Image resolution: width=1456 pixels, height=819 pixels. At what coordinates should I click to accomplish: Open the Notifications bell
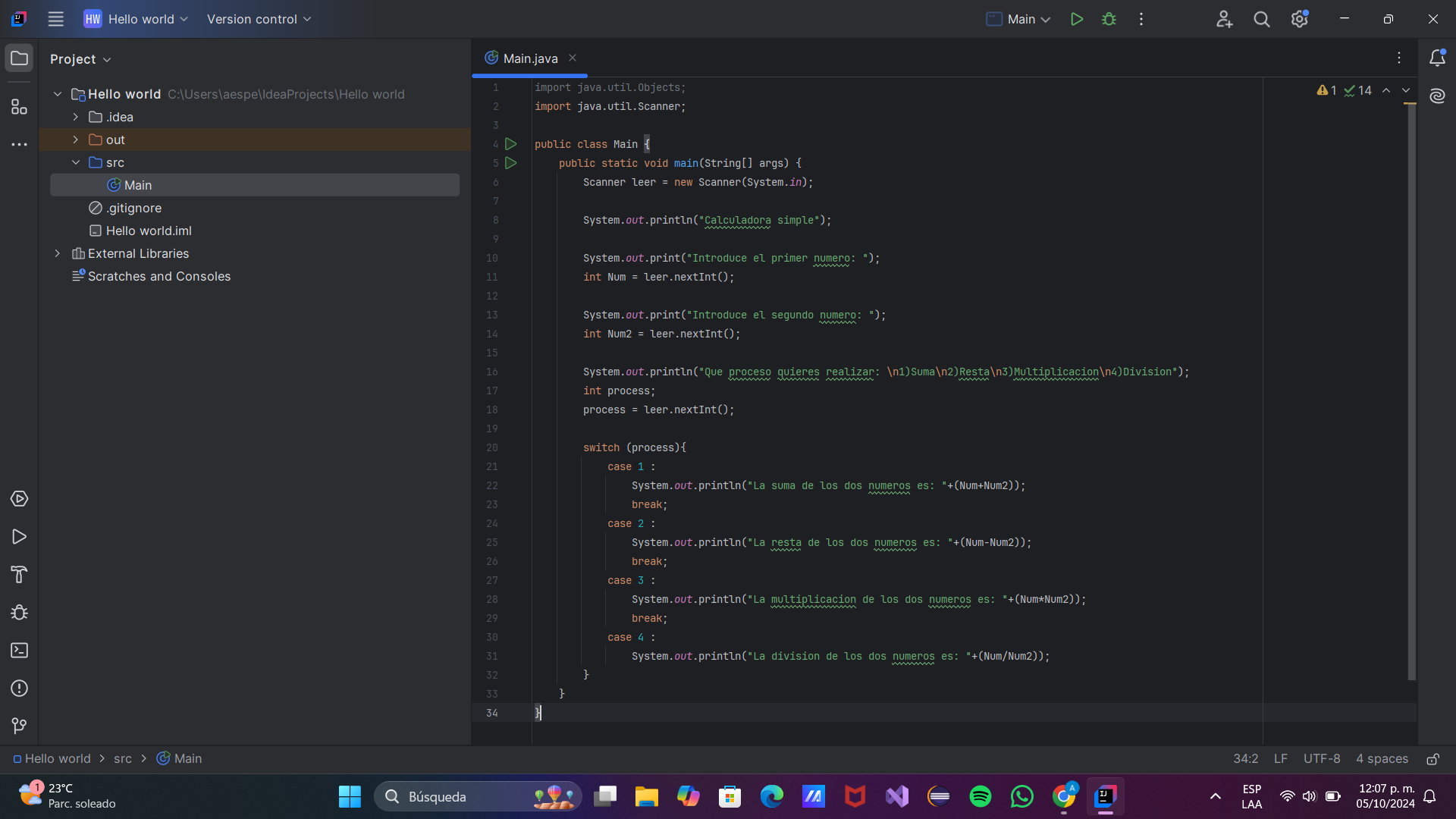1437,58
